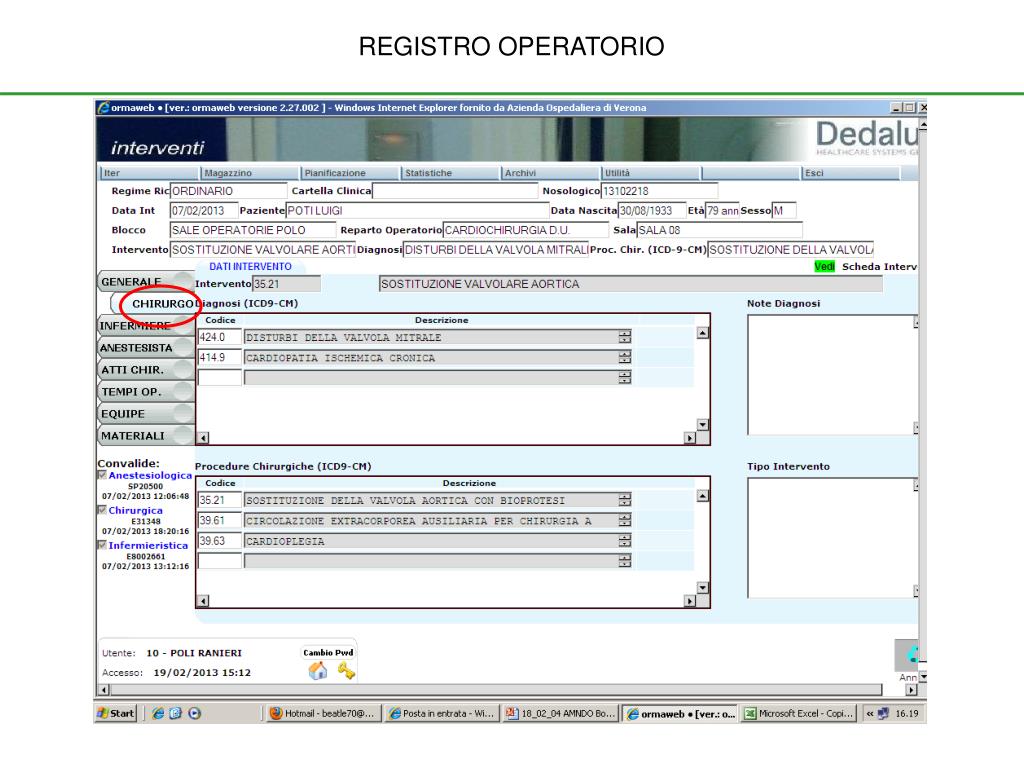Screen dimensions: 1024x768
Task: Click the media player quick launch icon
Action: click(x=194, y=713)
